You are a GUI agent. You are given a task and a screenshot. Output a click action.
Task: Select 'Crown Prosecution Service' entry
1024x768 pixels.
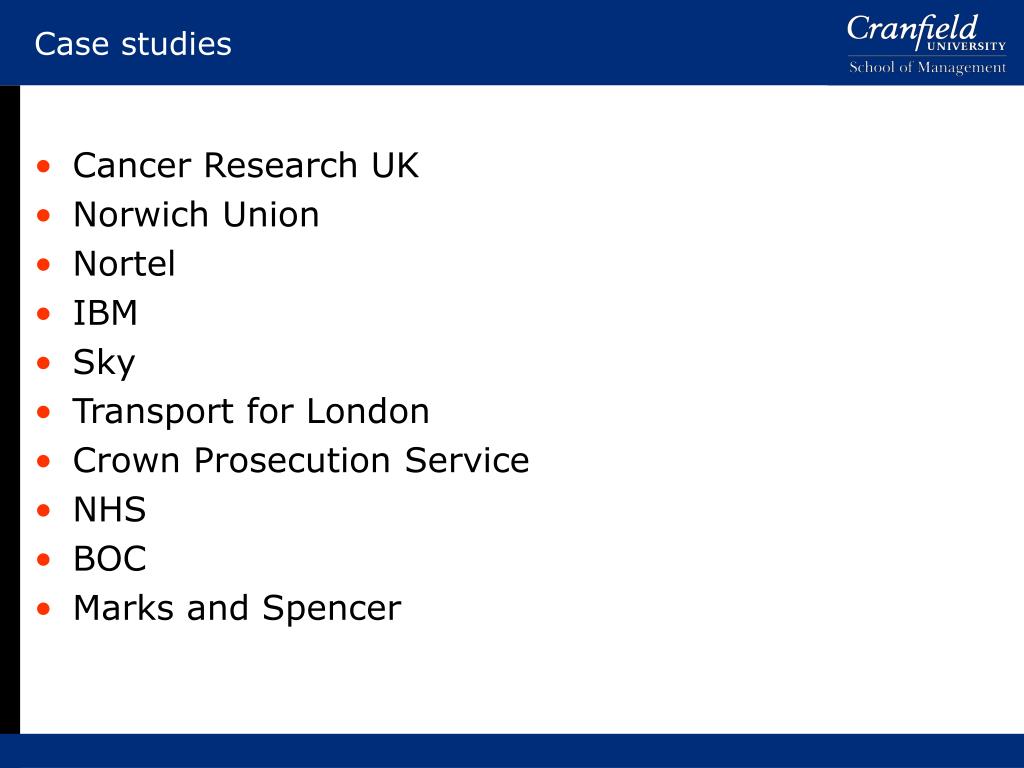tap(301, 460)
